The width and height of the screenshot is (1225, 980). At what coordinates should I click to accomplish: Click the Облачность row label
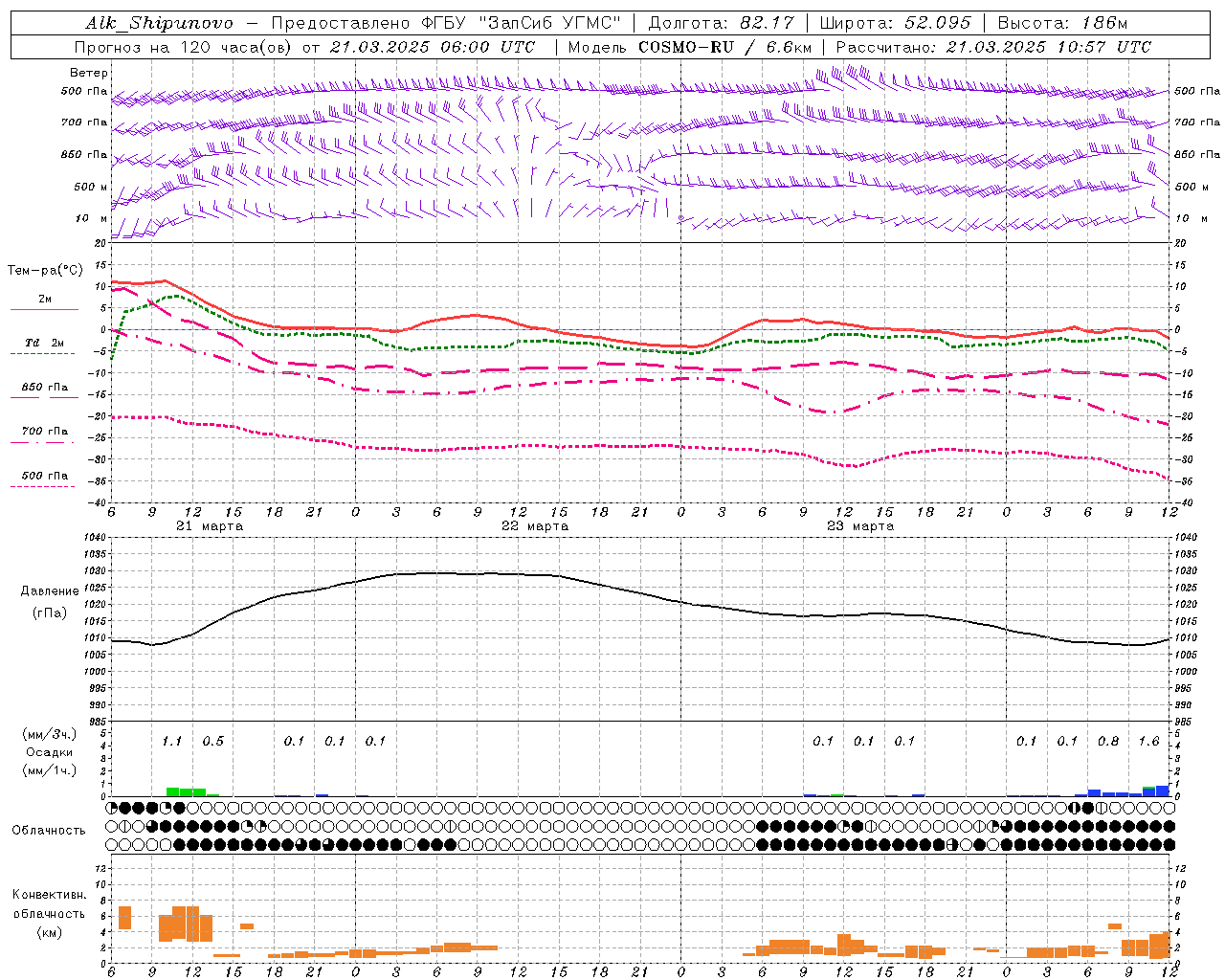(49, 831)
